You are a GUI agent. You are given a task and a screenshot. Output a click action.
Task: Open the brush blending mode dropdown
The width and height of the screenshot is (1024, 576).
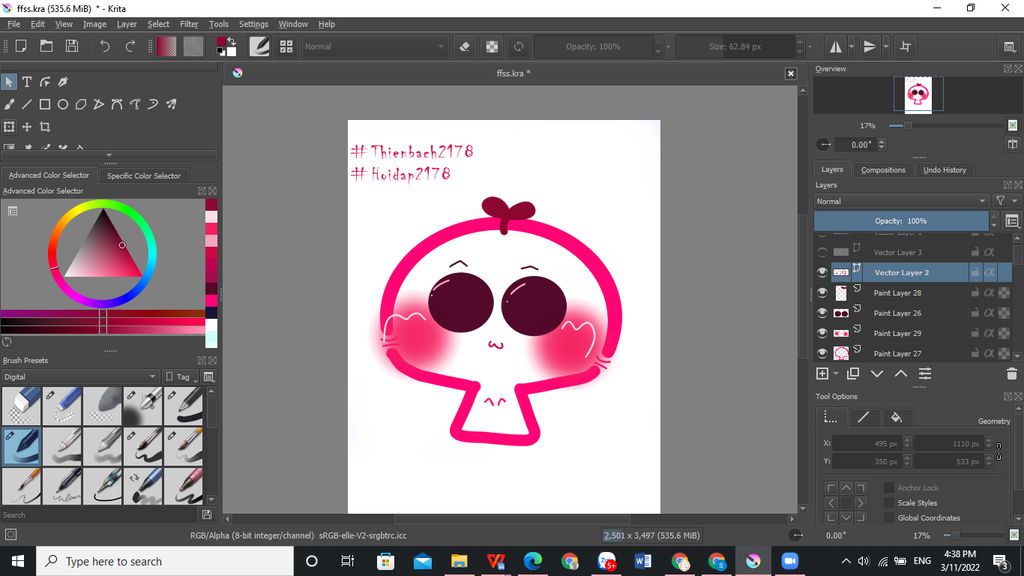click(x=374, y=46)
